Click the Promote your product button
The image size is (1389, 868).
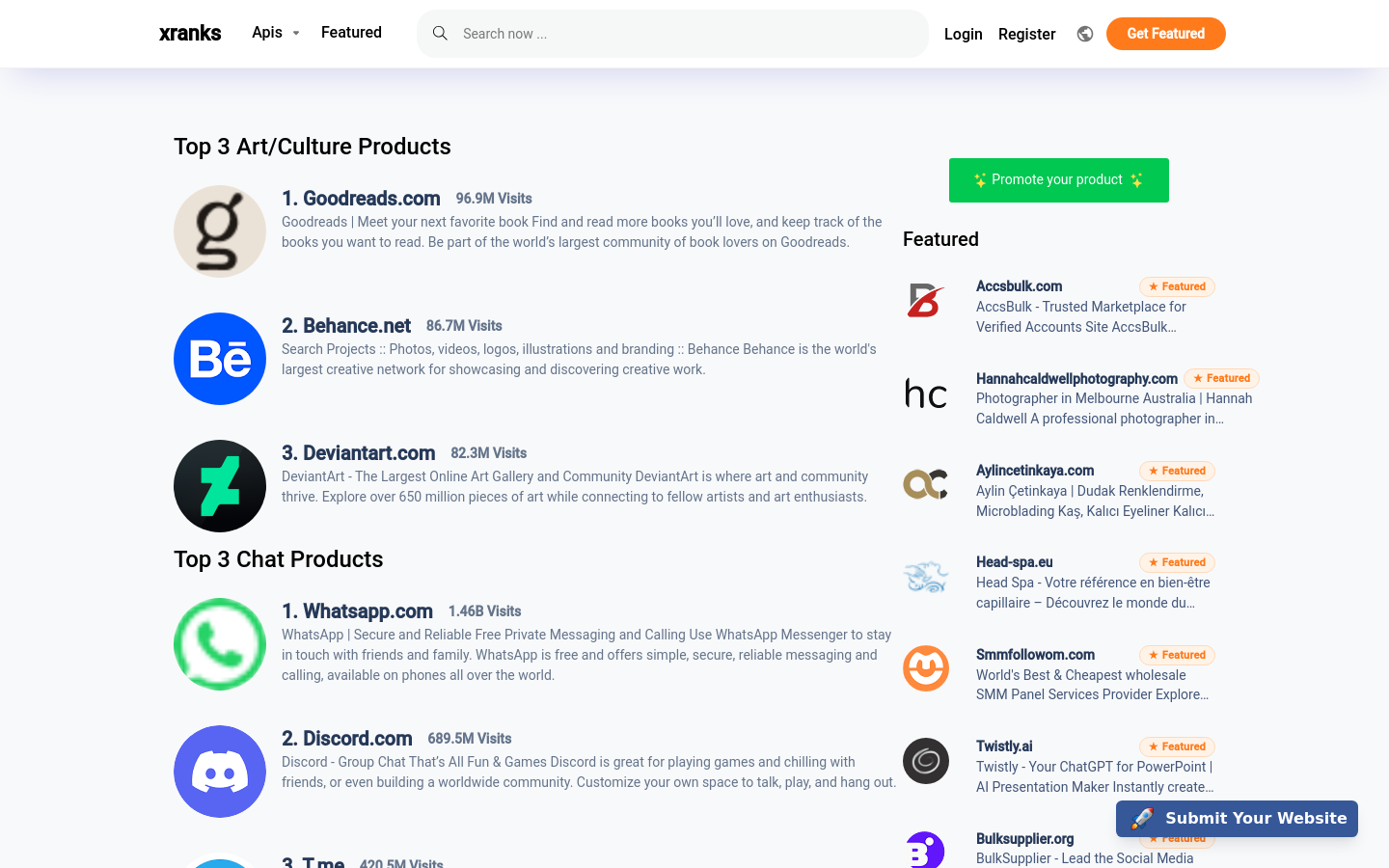pos(1059,180)
